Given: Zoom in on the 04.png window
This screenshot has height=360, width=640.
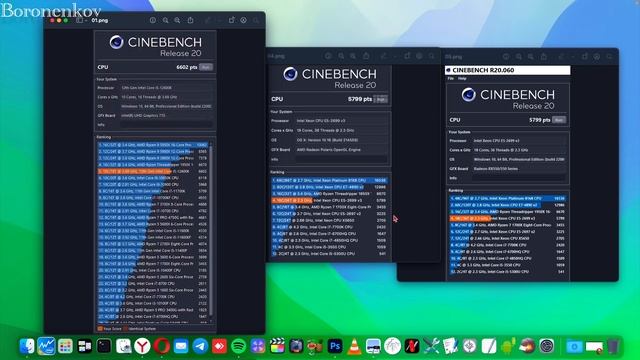Looking at the screenshot, I should pyautogui.click(x=353, y=56).
